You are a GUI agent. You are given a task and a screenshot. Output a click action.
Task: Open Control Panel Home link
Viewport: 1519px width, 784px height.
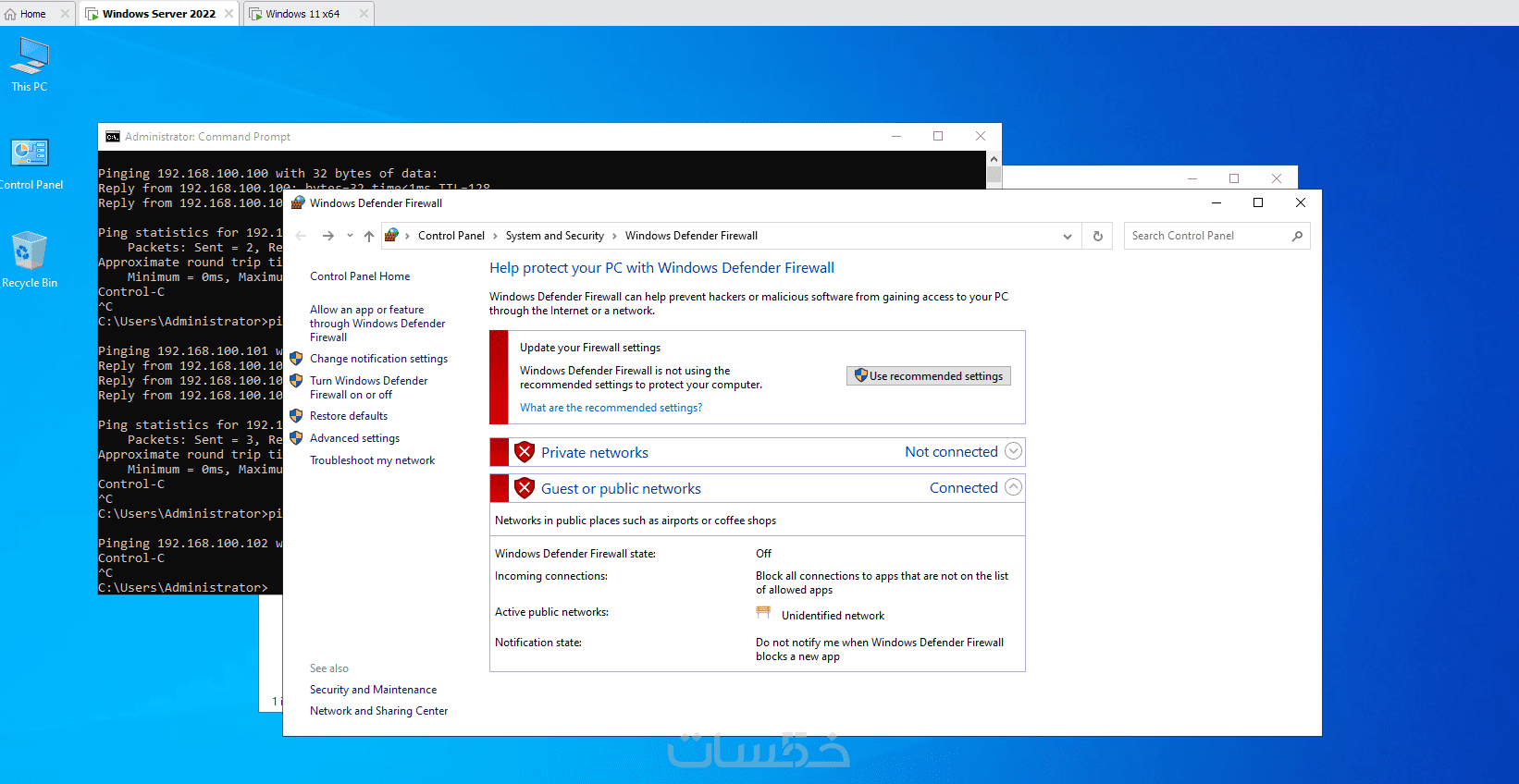(x=360, y=276)
